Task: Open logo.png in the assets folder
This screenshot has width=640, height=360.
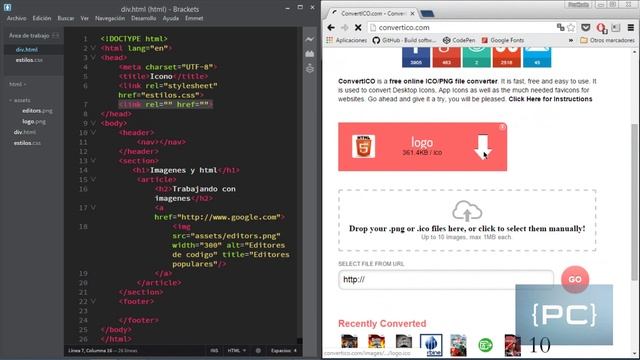Action: pos(34,122)
